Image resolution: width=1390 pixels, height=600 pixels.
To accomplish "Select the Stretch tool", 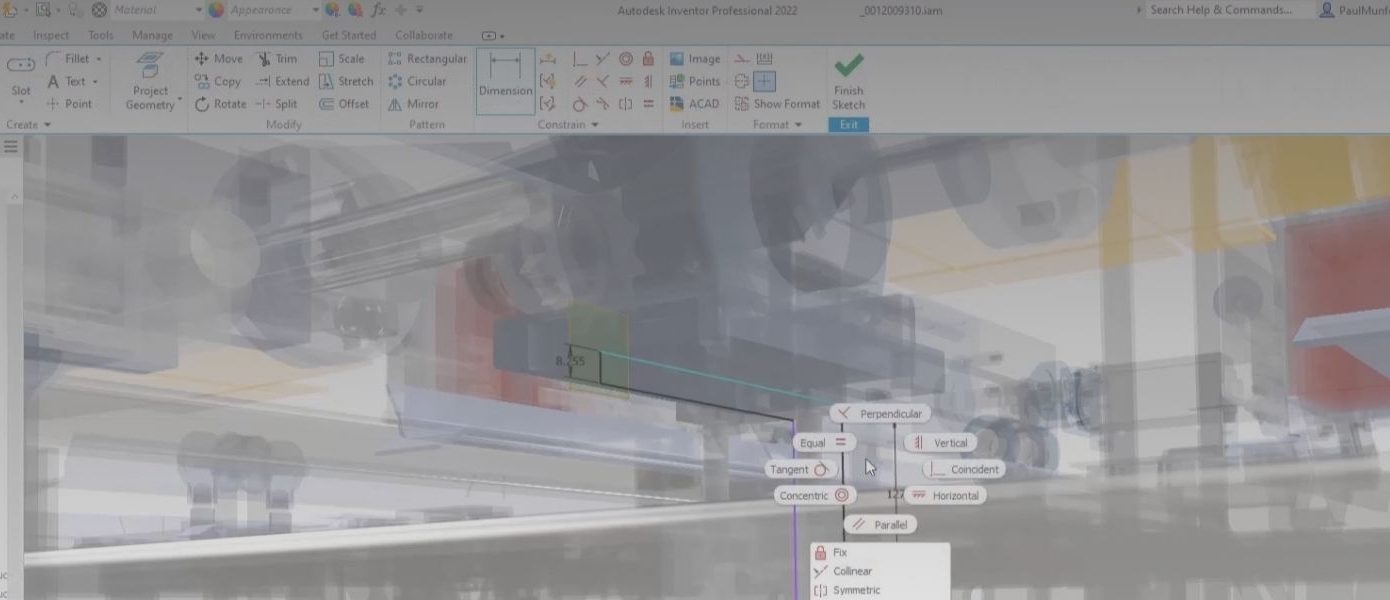I will pyautogui.click(x=347, y=81).
